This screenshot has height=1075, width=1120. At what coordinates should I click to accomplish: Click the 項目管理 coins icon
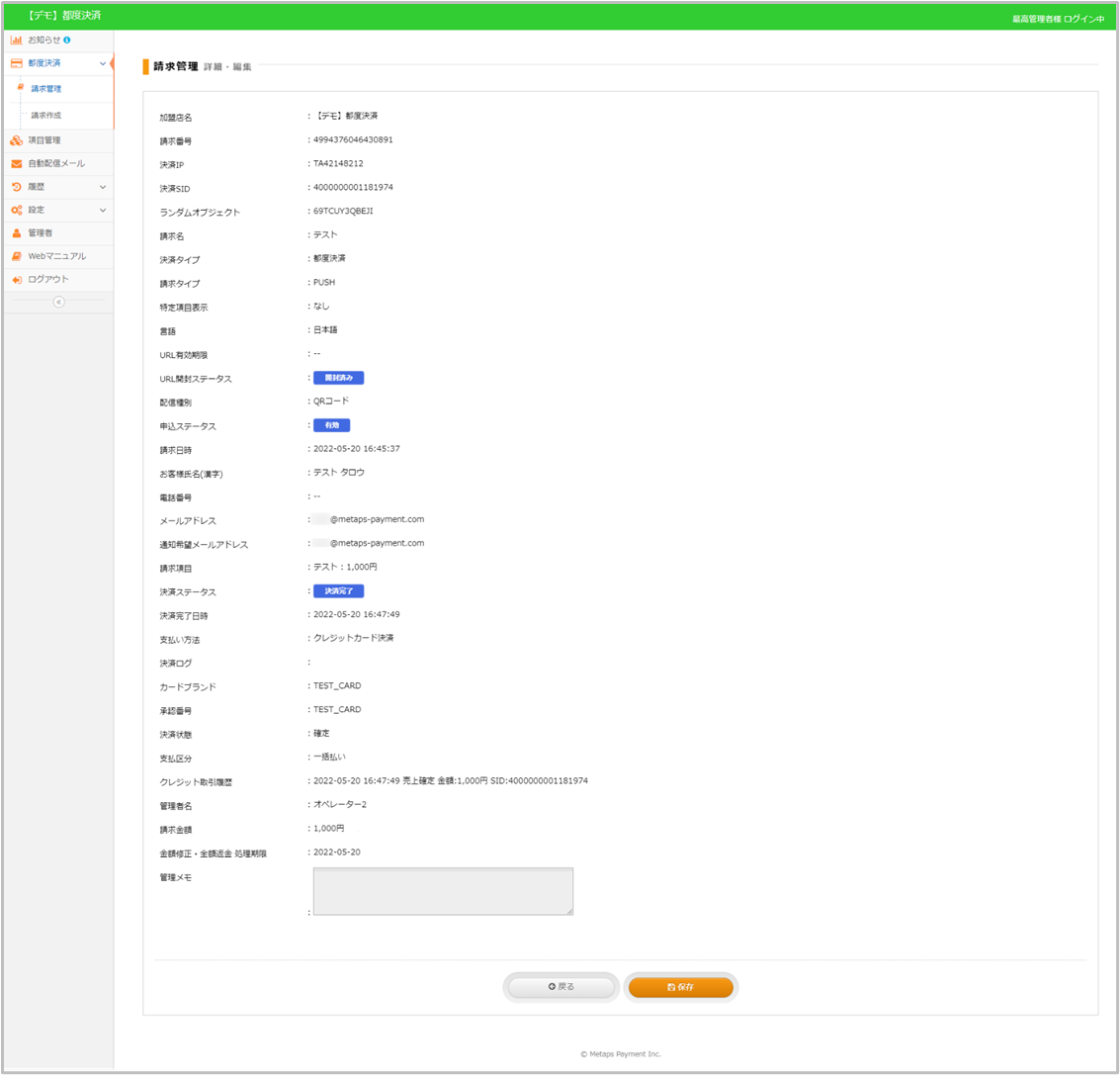[x=17, y=140]
